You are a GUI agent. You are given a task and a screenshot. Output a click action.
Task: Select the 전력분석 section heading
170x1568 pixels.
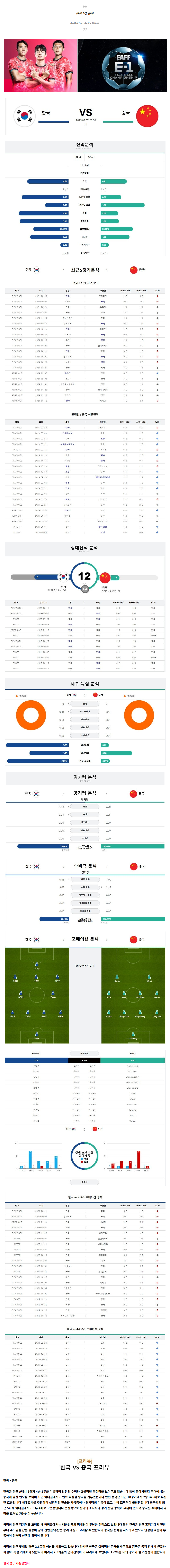(85, 145)
